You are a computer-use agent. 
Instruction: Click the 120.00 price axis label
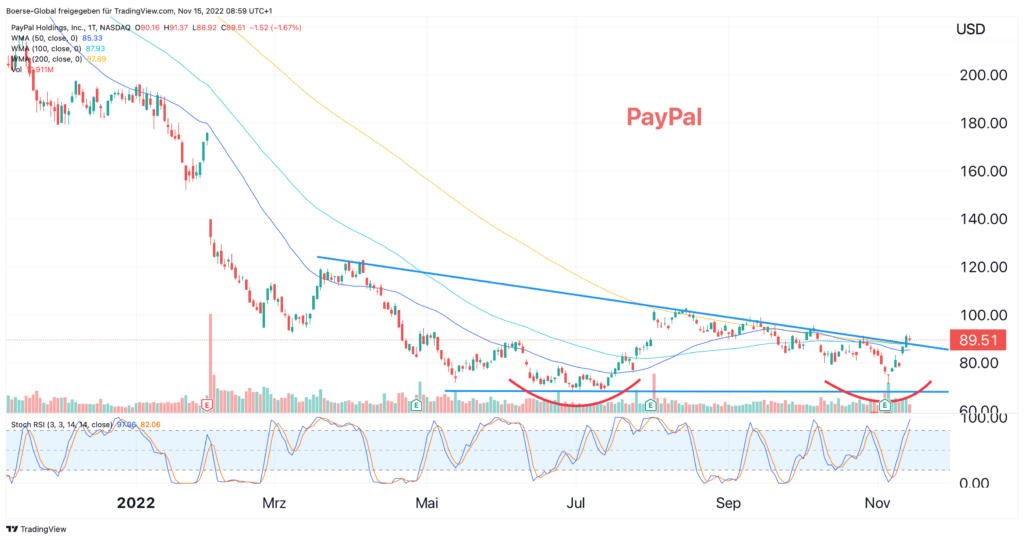[983, 267]
